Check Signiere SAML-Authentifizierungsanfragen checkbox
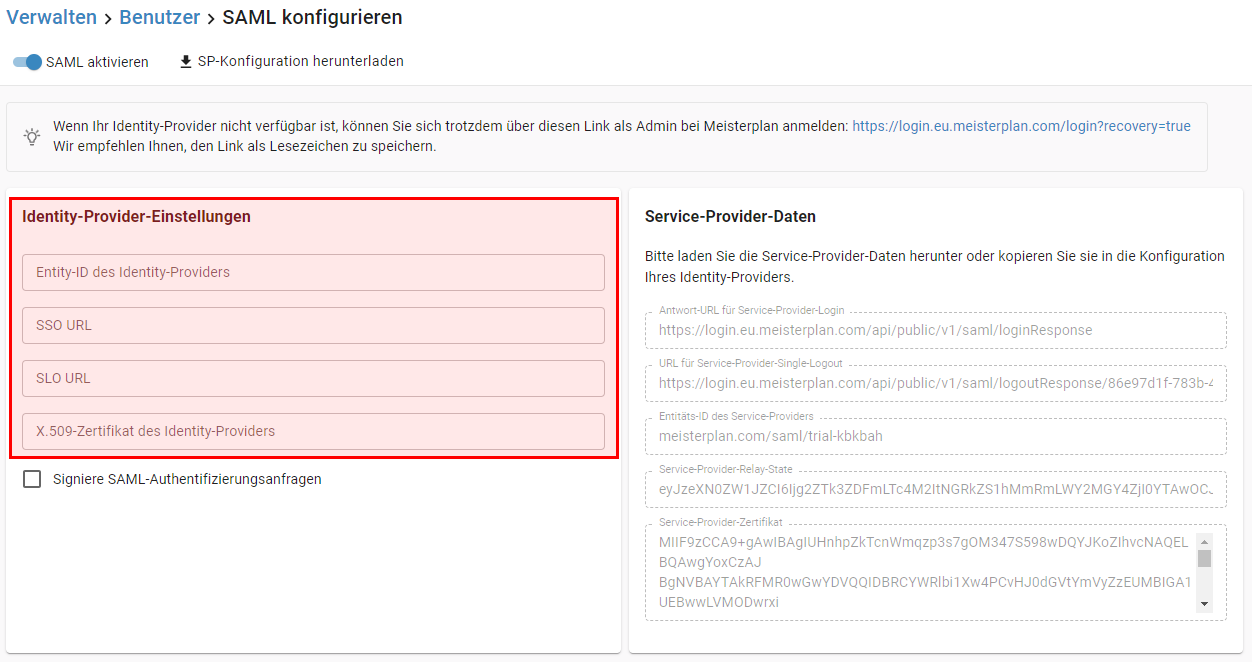 [x=33, y=479]
